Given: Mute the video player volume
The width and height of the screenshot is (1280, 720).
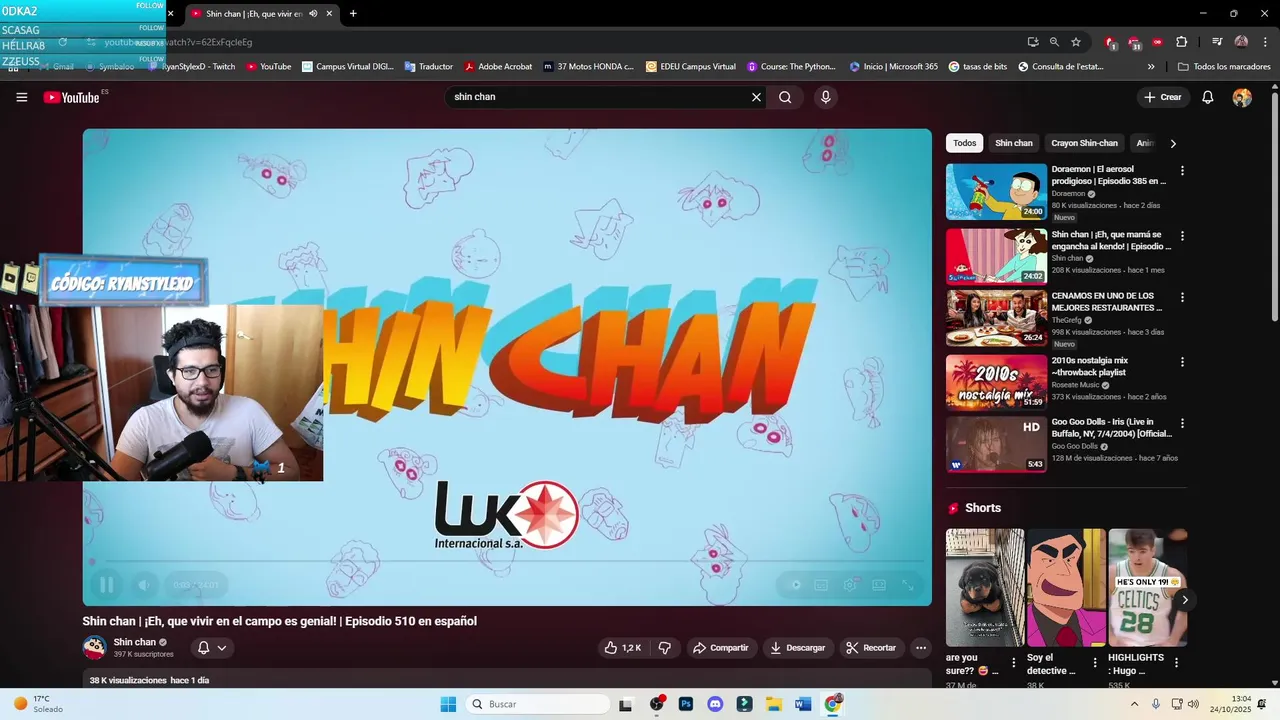Looking at the screenshot, I should (x=144, y=585).
